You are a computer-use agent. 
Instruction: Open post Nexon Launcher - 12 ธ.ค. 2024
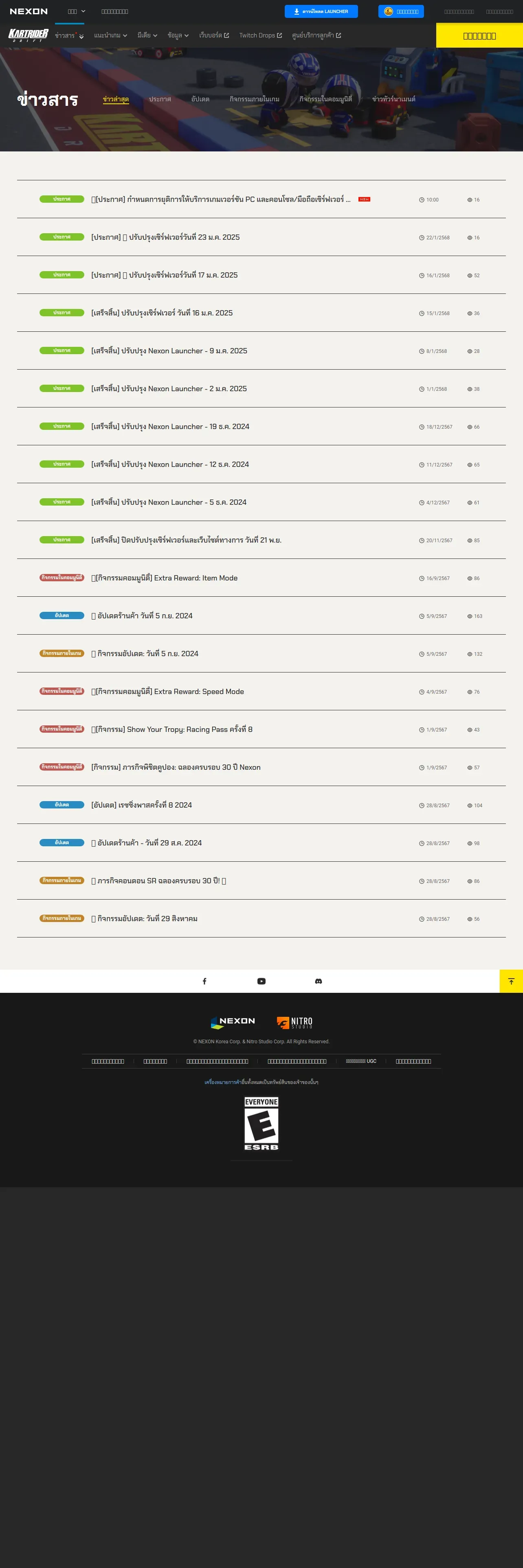pyautogui.click(x=170, y=464)
